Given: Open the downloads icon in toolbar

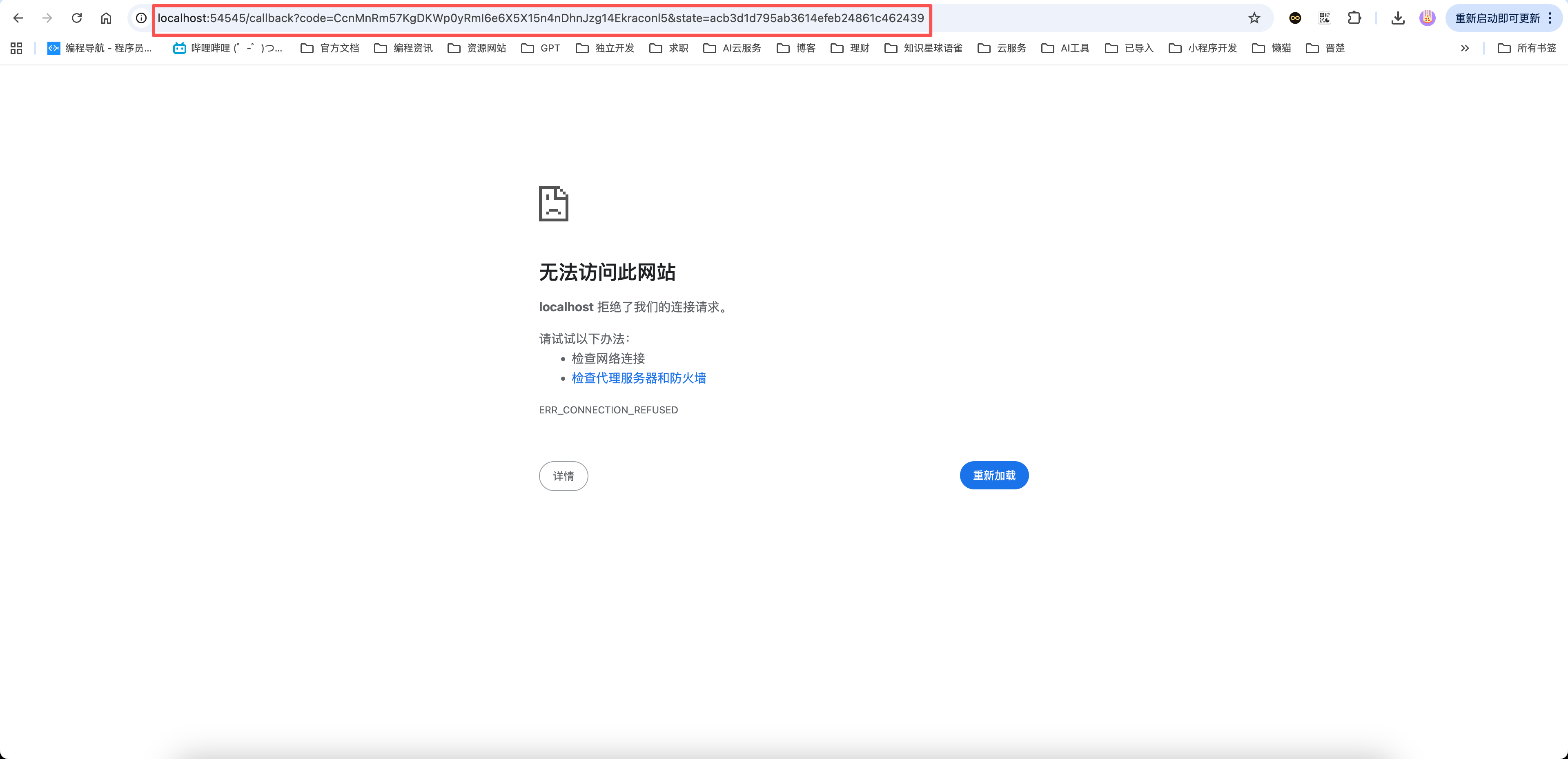Looking at the screenshot, I should tap(1398, 18).
